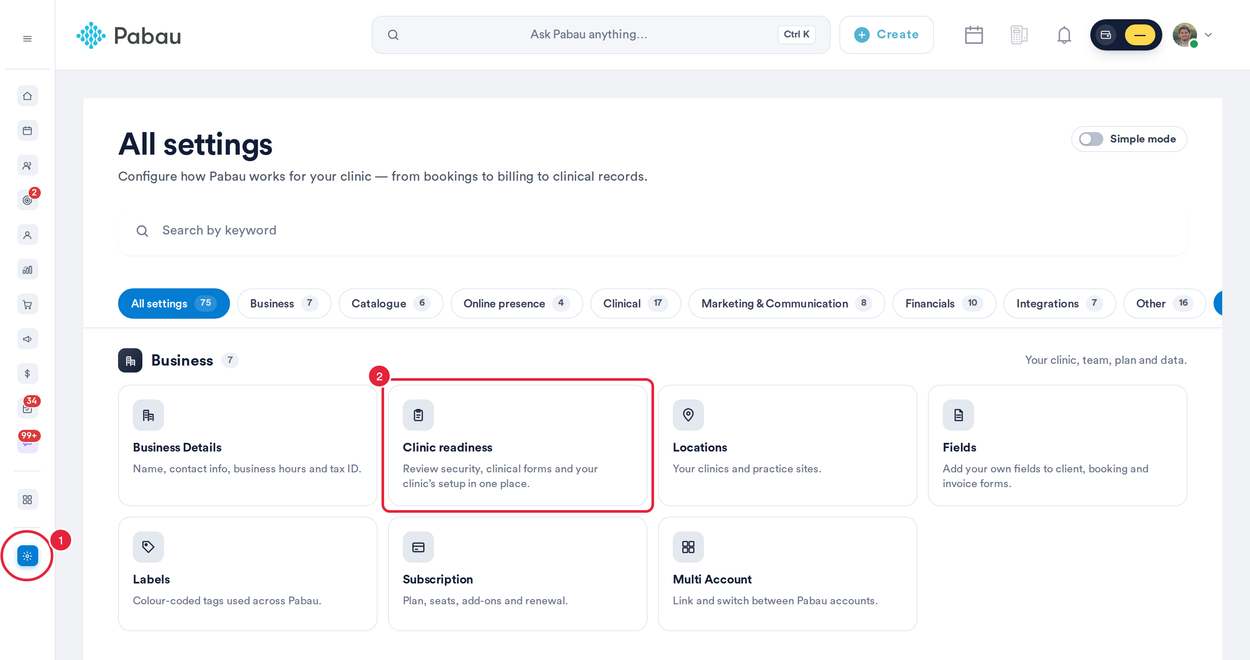Open the shopping cart icon in sidebar
This screenshot has height=660, width=1250.
27,304
